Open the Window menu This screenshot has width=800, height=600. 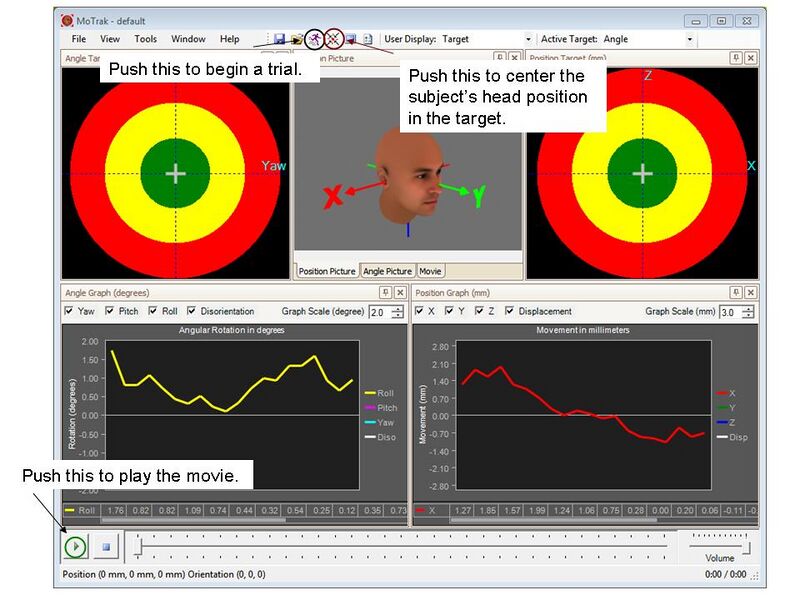click(188, 39)
